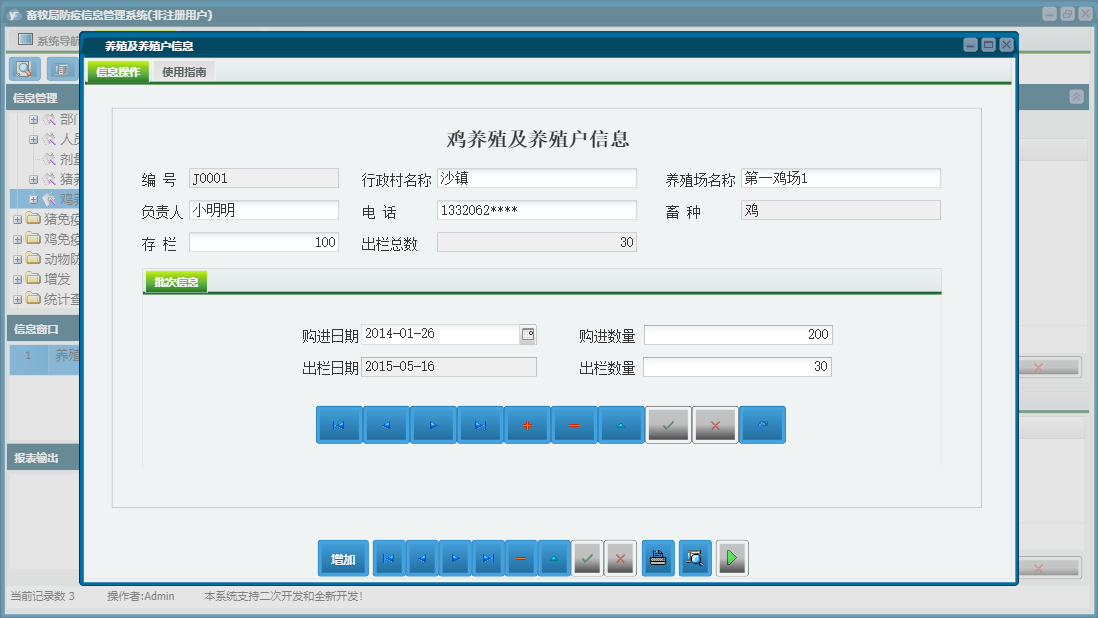Click 鸡养殖及养殖户信息 form title
This screenshot has width=1098, height=618.
point(538,139)
